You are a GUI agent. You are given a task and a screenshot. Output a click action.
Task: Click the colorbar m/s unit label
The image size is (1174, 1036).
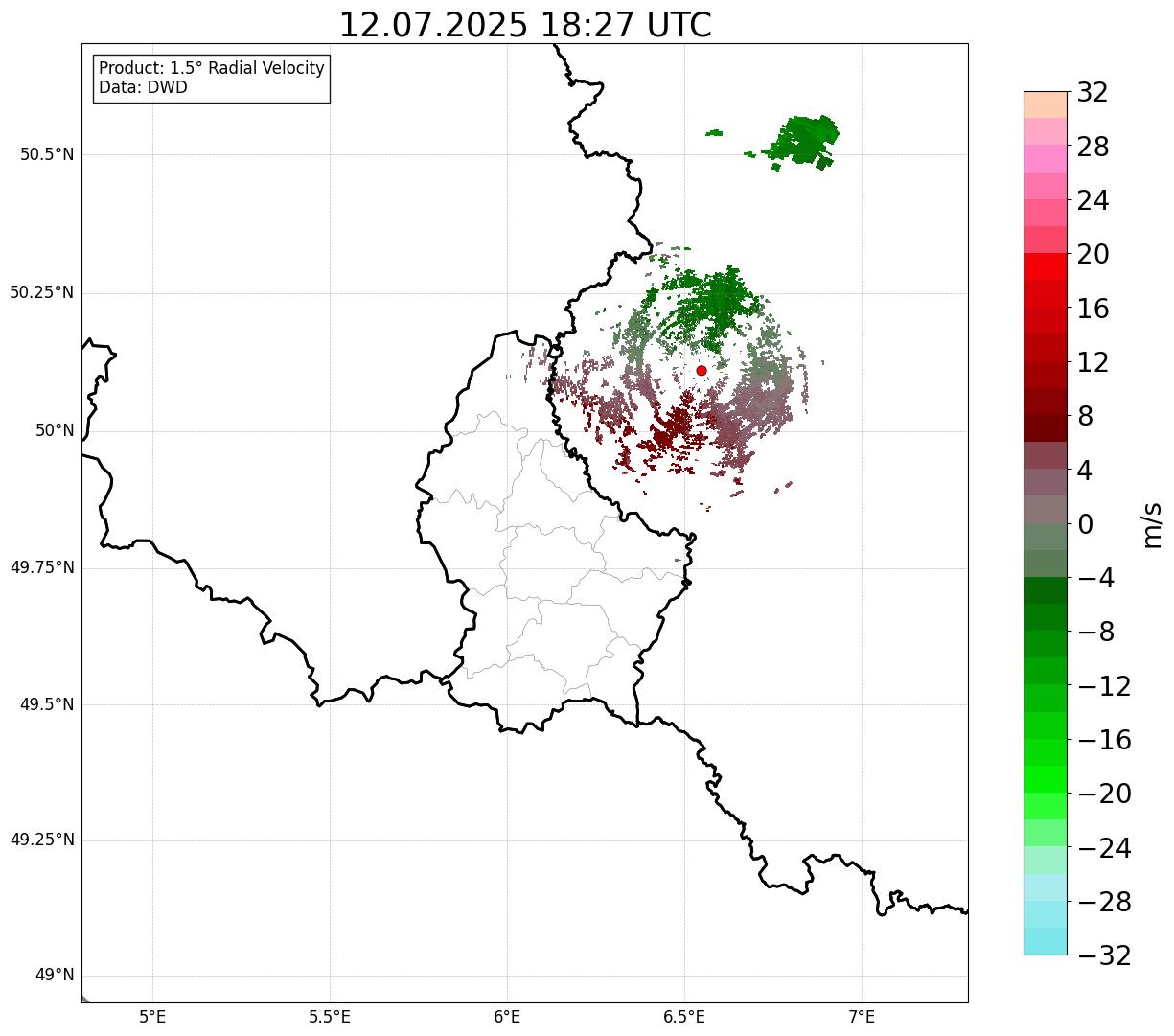1152,524
